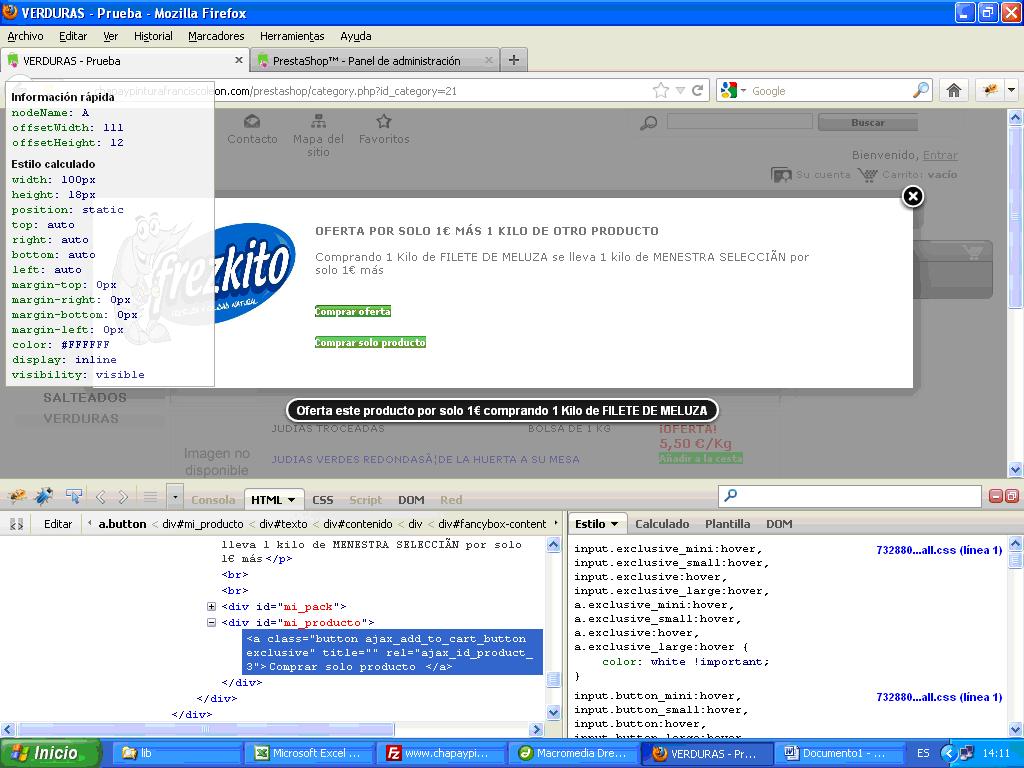
Task: Switch to the PrestaShop Panel de administración tab
Action: [376, 60]
